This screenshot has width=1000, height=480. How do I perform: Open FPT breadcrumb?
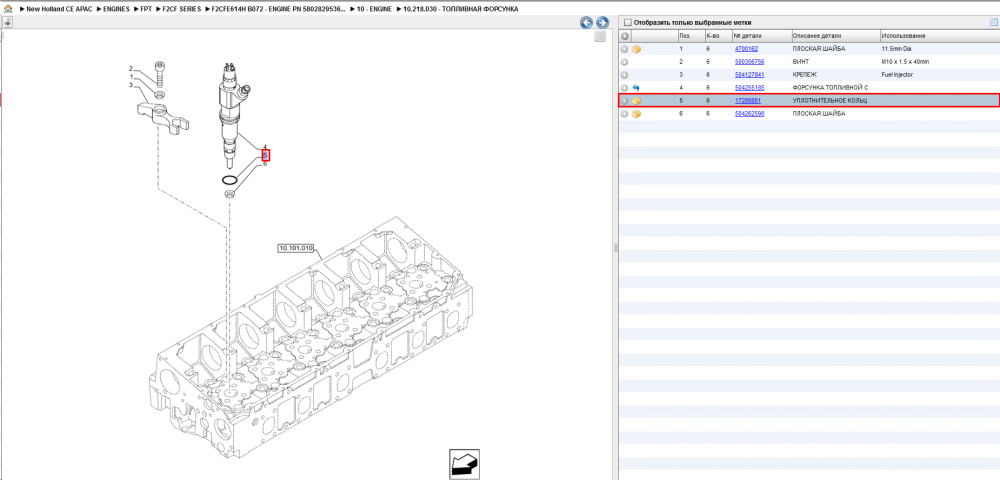click(x=146, y=10)
